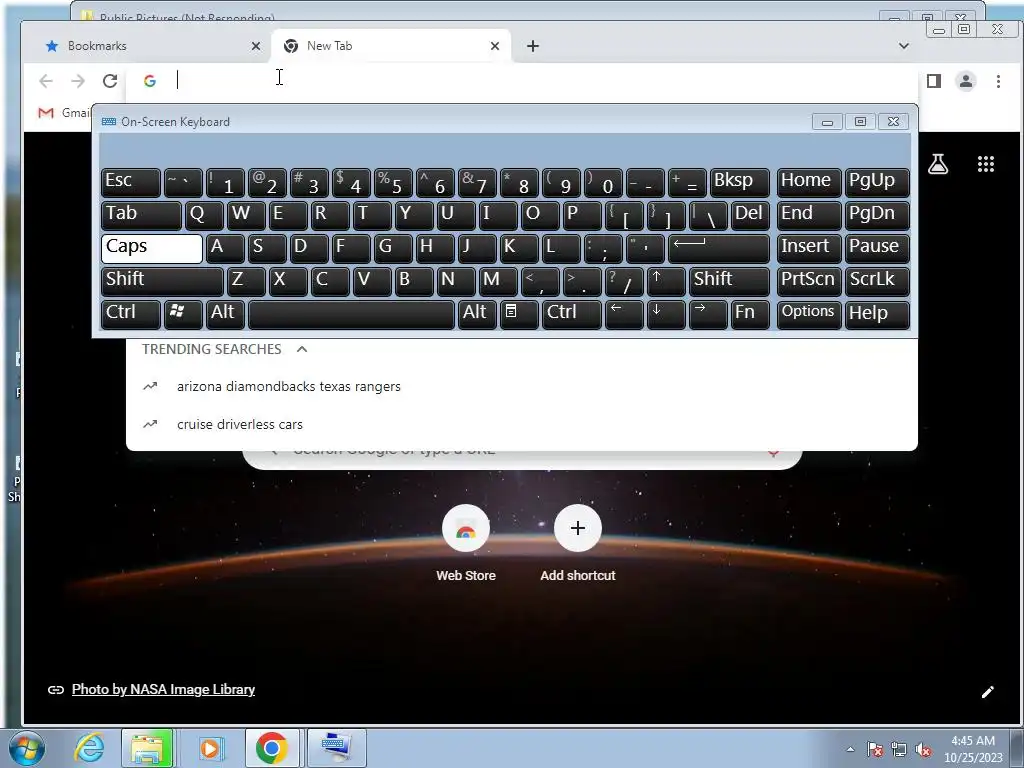The image size is (1024, 768).
Task: Close the Bookmarks tab
Action: (256, 46)
